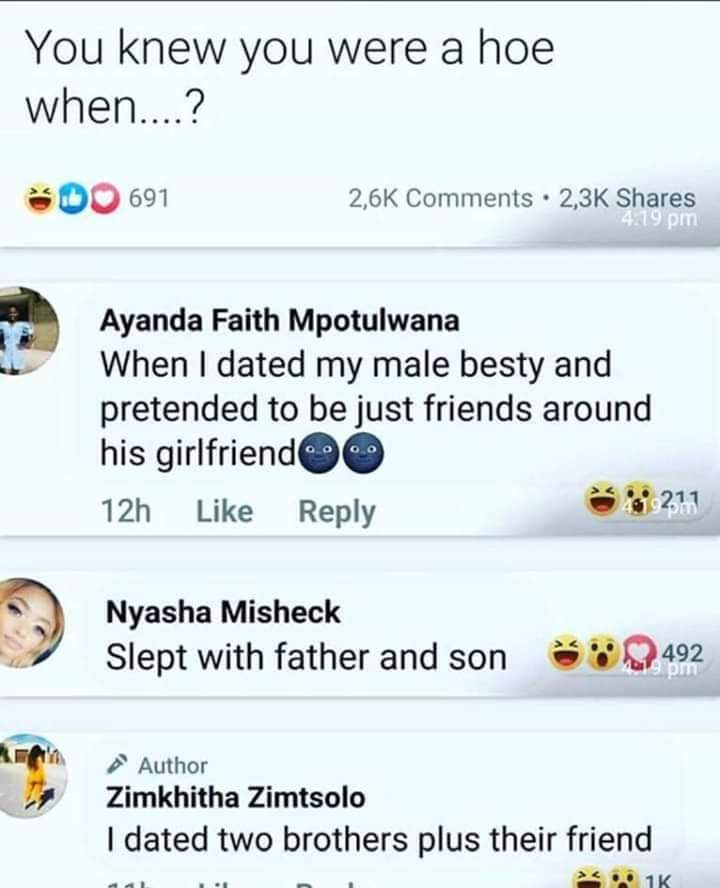Click the name Nyasha Misheck
Viewport: 720px width, 888px height.
click(223, 611)
